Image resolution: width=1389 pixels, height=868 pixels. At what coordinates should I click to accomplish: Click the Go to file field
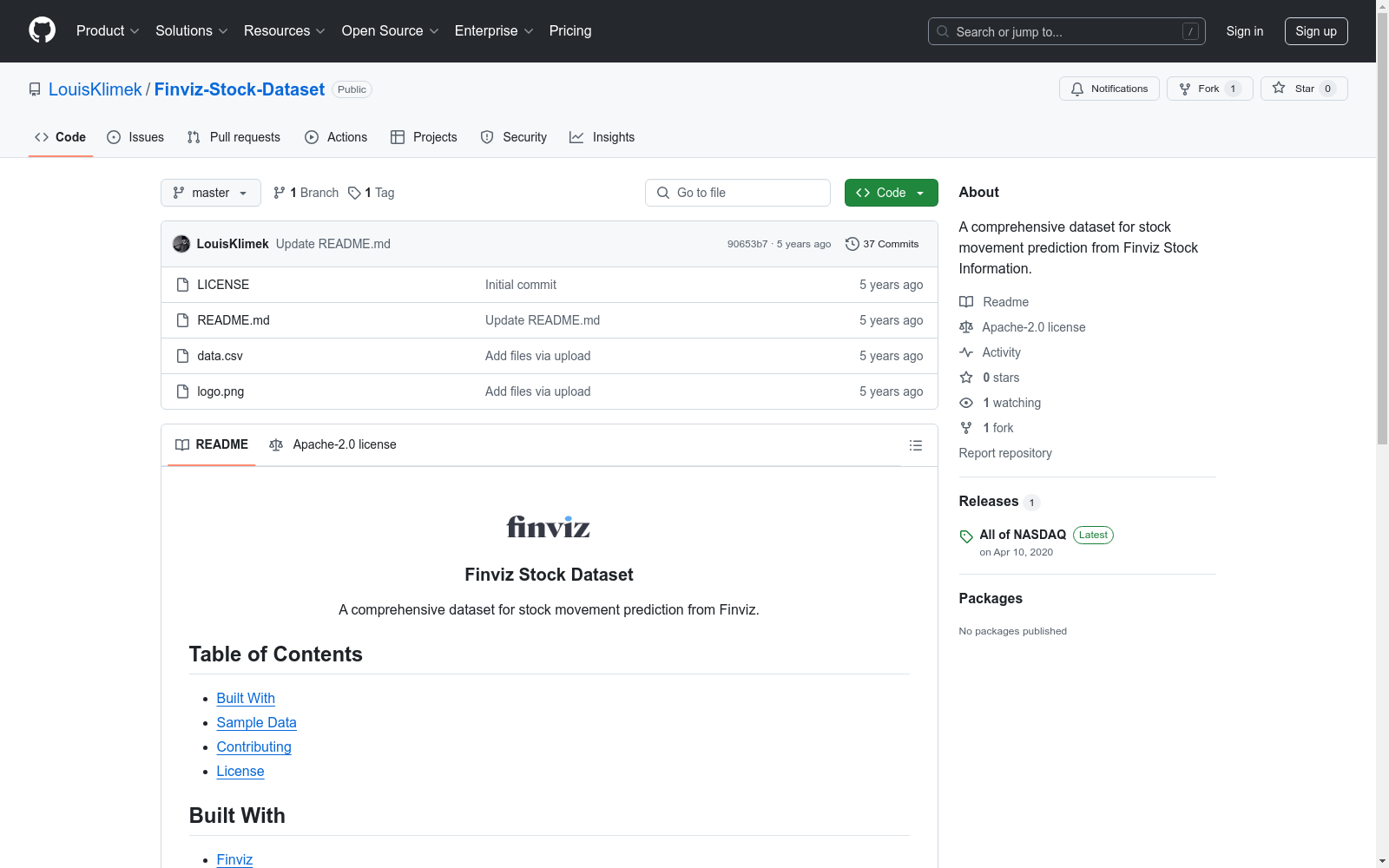[738, 193]
